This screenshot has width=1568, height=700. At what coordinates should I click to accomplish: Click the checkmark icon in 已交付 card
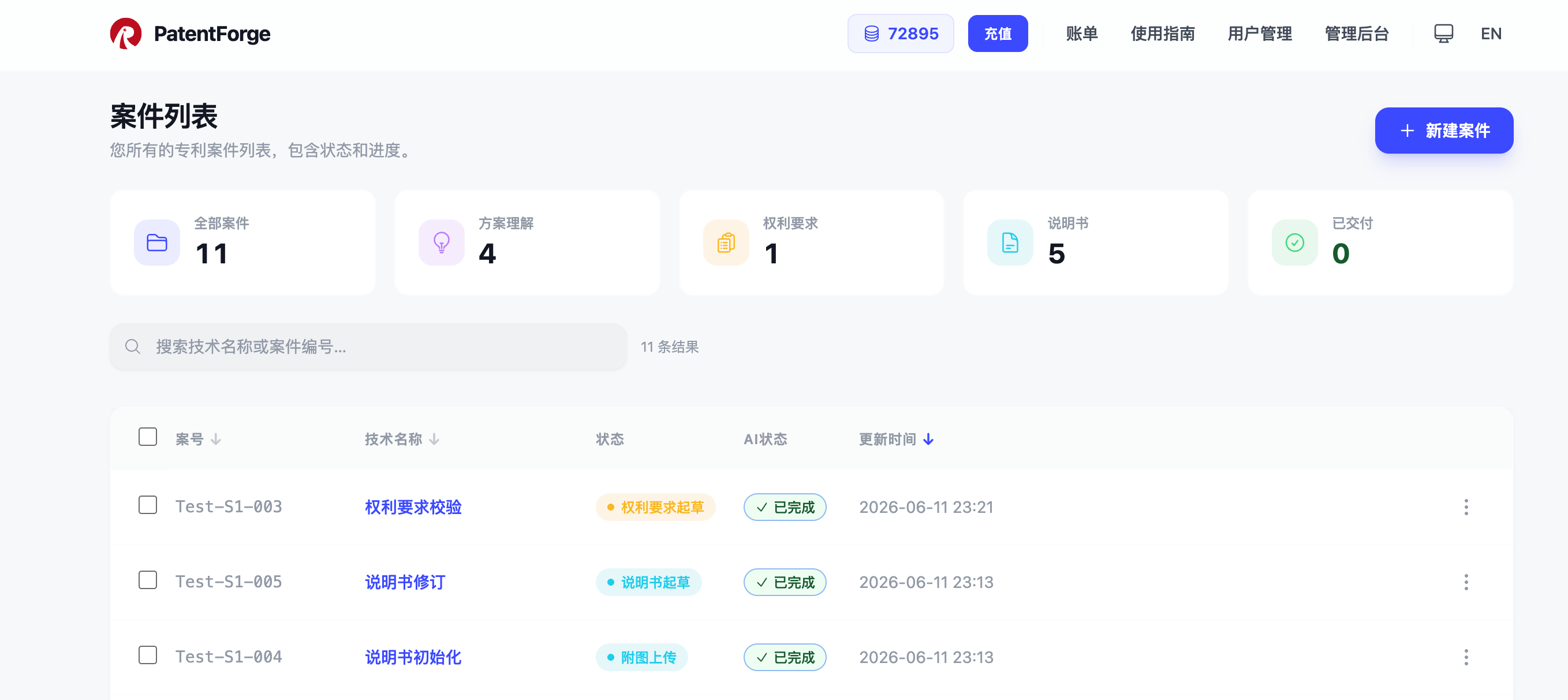[x=1295, y=243]
